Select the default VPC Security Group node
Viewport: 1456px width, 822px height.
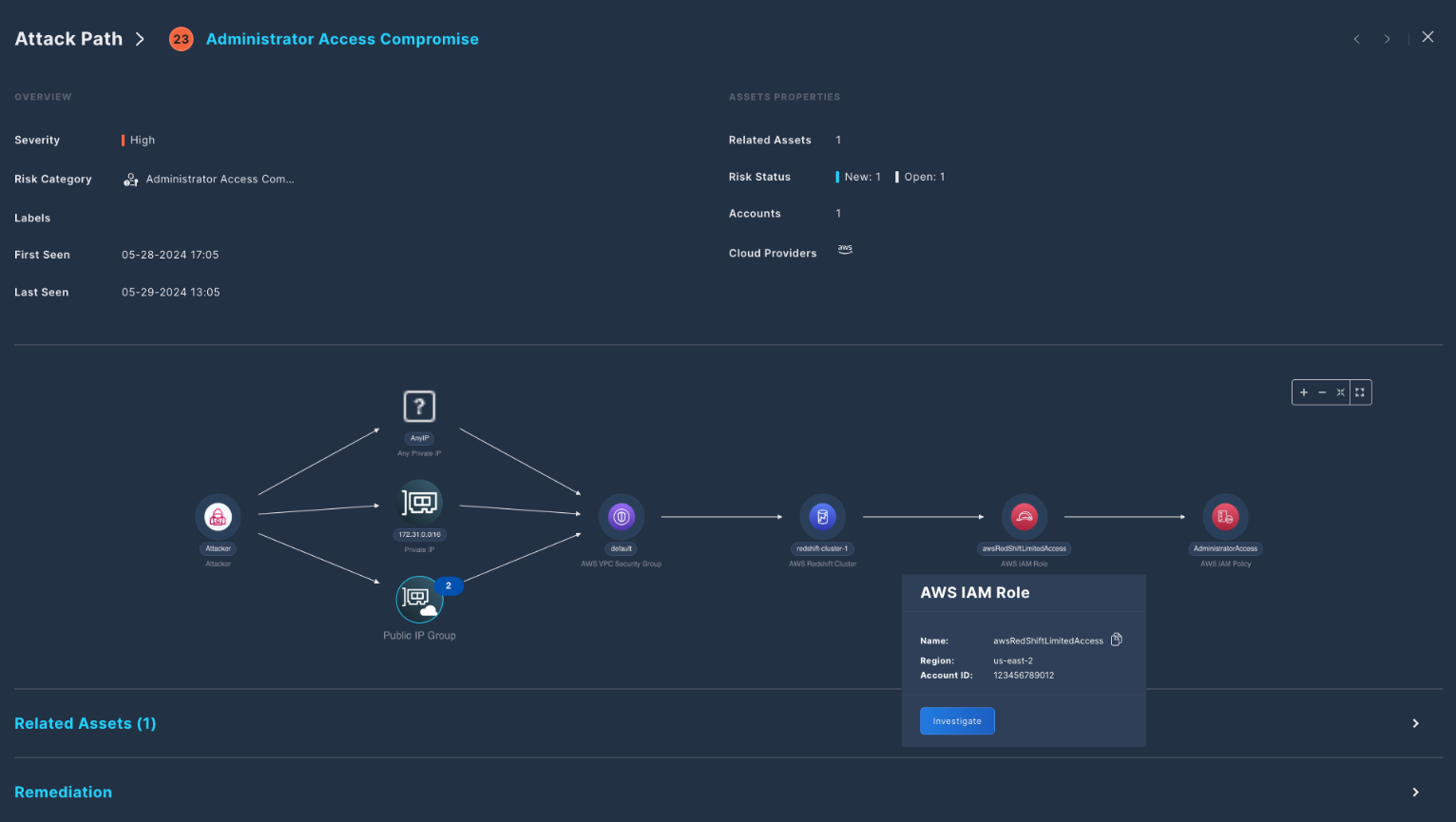tap(622, 517)
